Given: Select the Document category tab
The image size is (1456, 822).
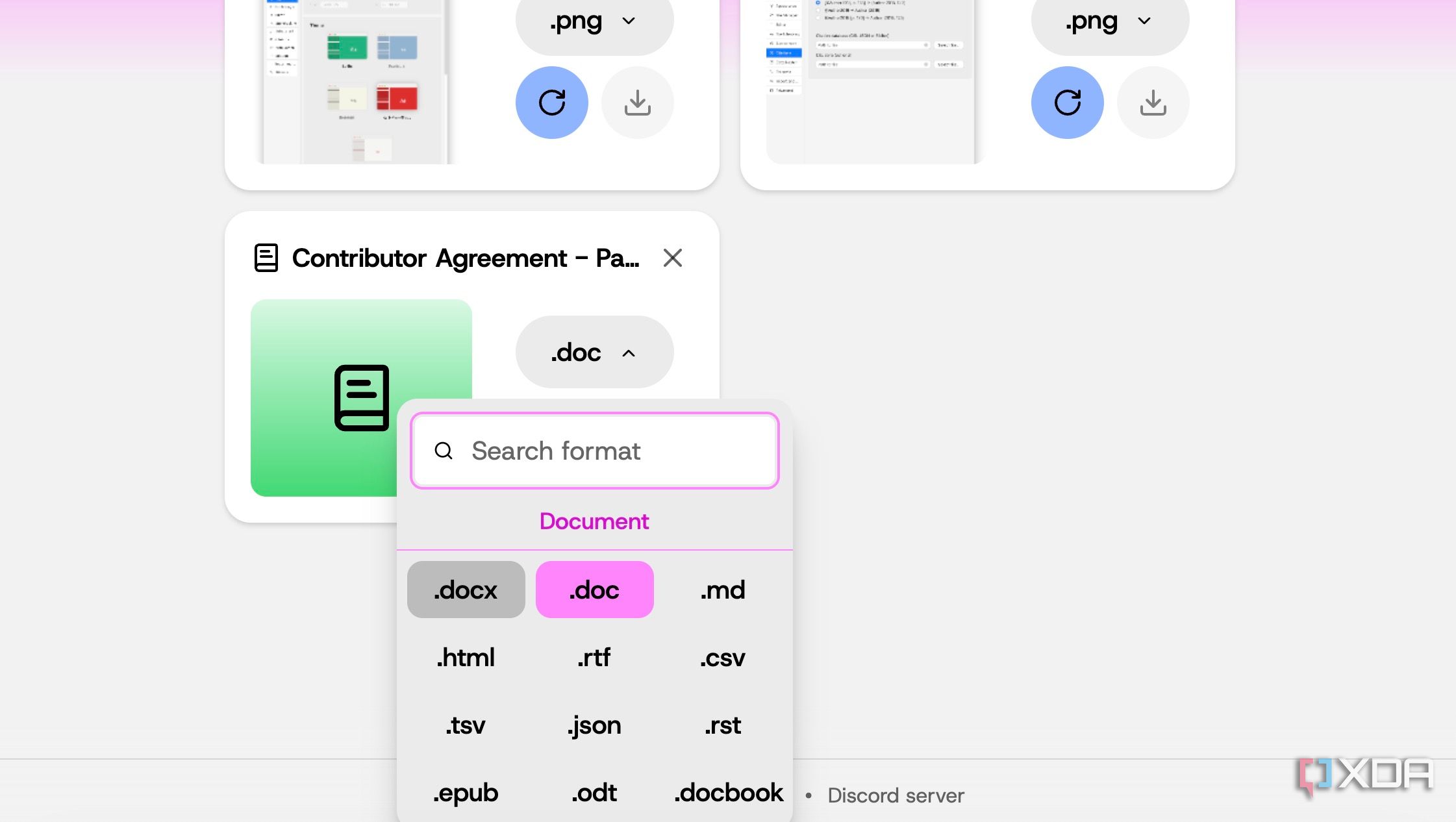Looking at the screenshot, I should [x=594, y=521].
